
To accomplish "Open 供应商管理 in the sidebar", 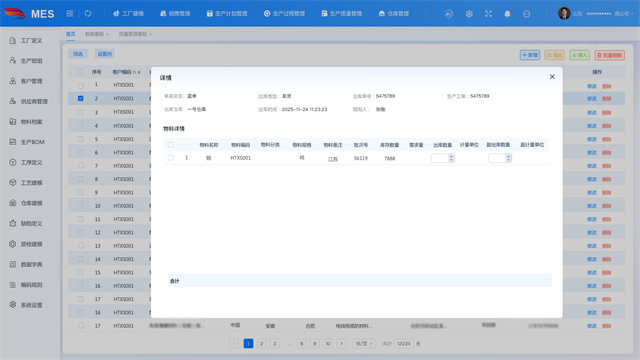I will [x=29, y=101].
